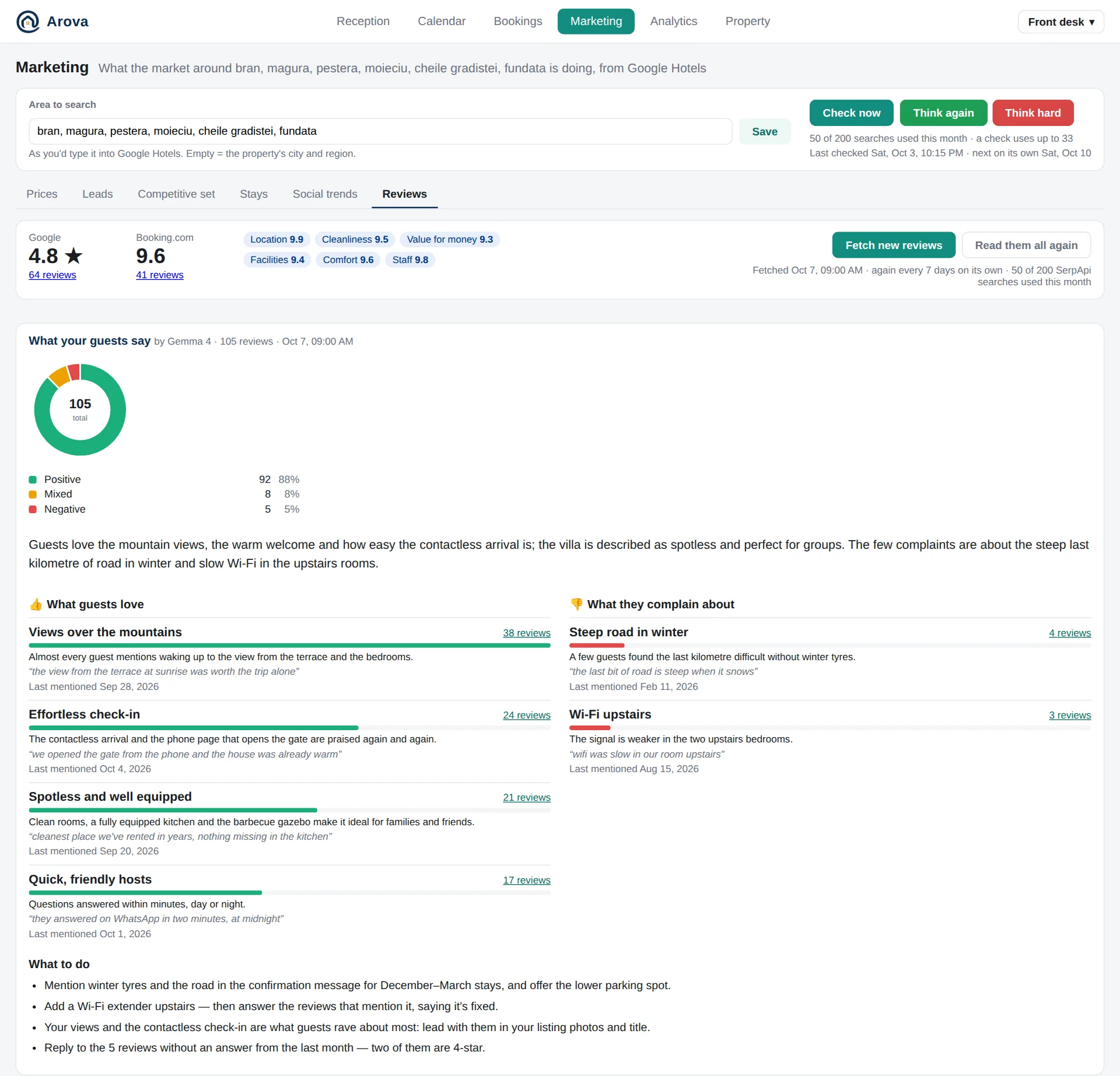Open the Property section
This screenshot has height=1076, width=1120.
(747, 22)
